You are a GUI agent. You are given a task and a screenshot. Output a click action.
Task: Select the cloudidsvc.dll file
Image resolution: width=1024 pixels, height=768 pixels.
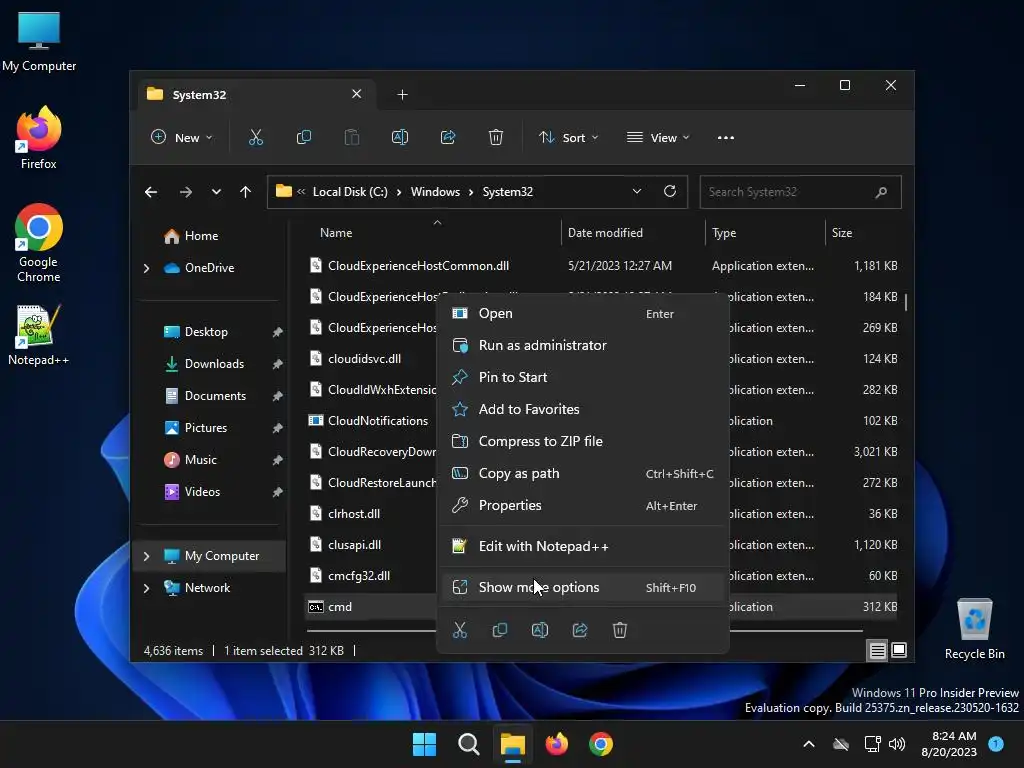(x=364, y=359)
